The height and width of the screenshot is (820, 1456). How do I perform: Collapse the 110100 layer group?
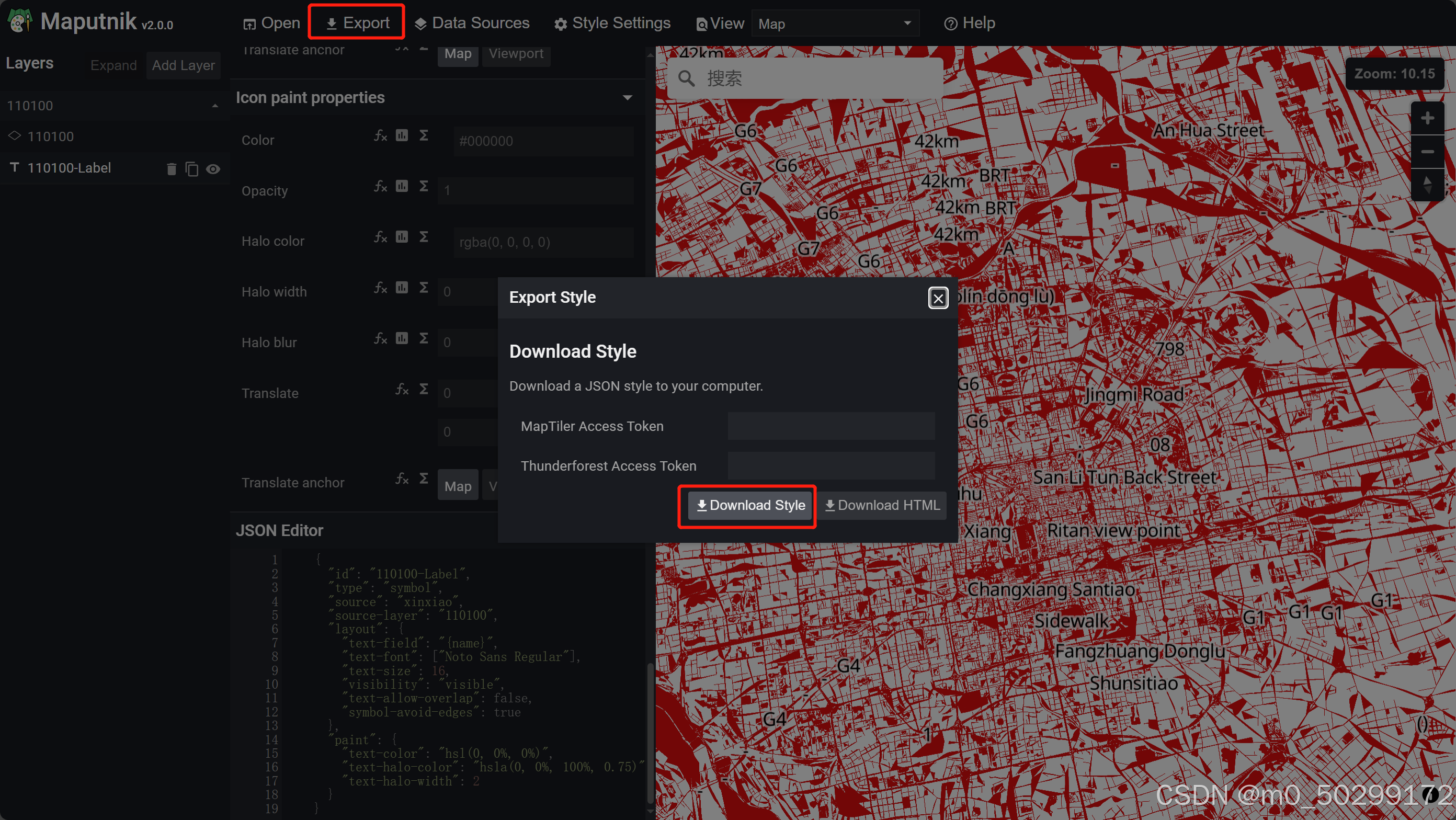[215, 106]
